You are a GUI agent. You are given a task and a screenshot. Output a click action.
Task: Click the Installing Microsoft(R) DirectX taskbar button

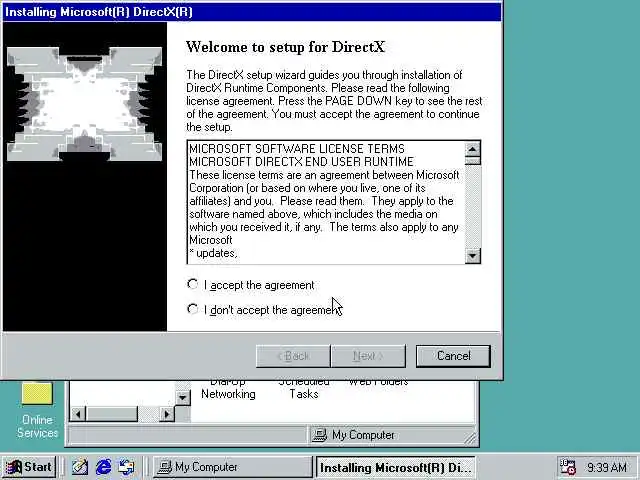(396, 467)
